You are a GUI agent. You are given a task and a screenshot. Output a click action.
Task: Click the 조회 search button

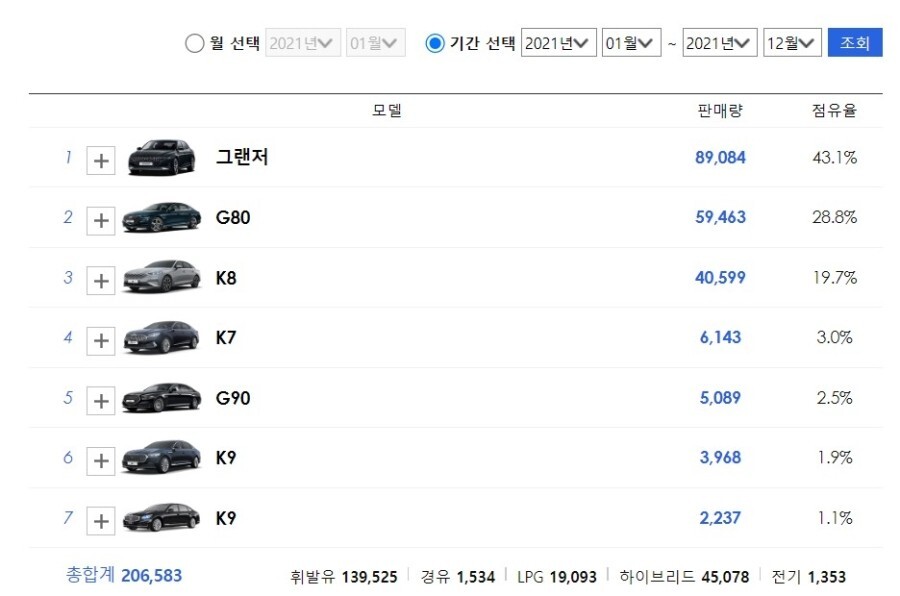pos(855,42)
